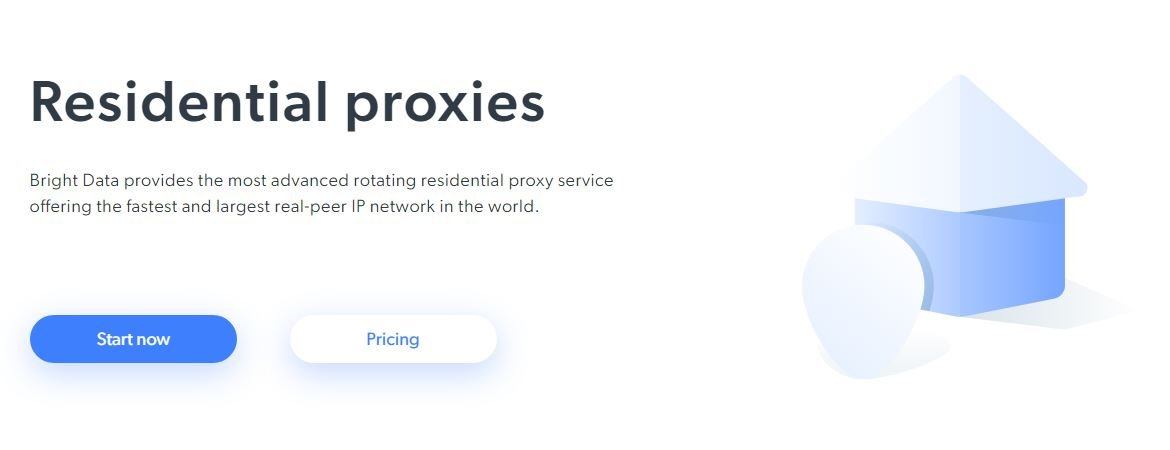Select the shield shape beside the house
This screenshot has width=1170, height=450.
point(863,297)
